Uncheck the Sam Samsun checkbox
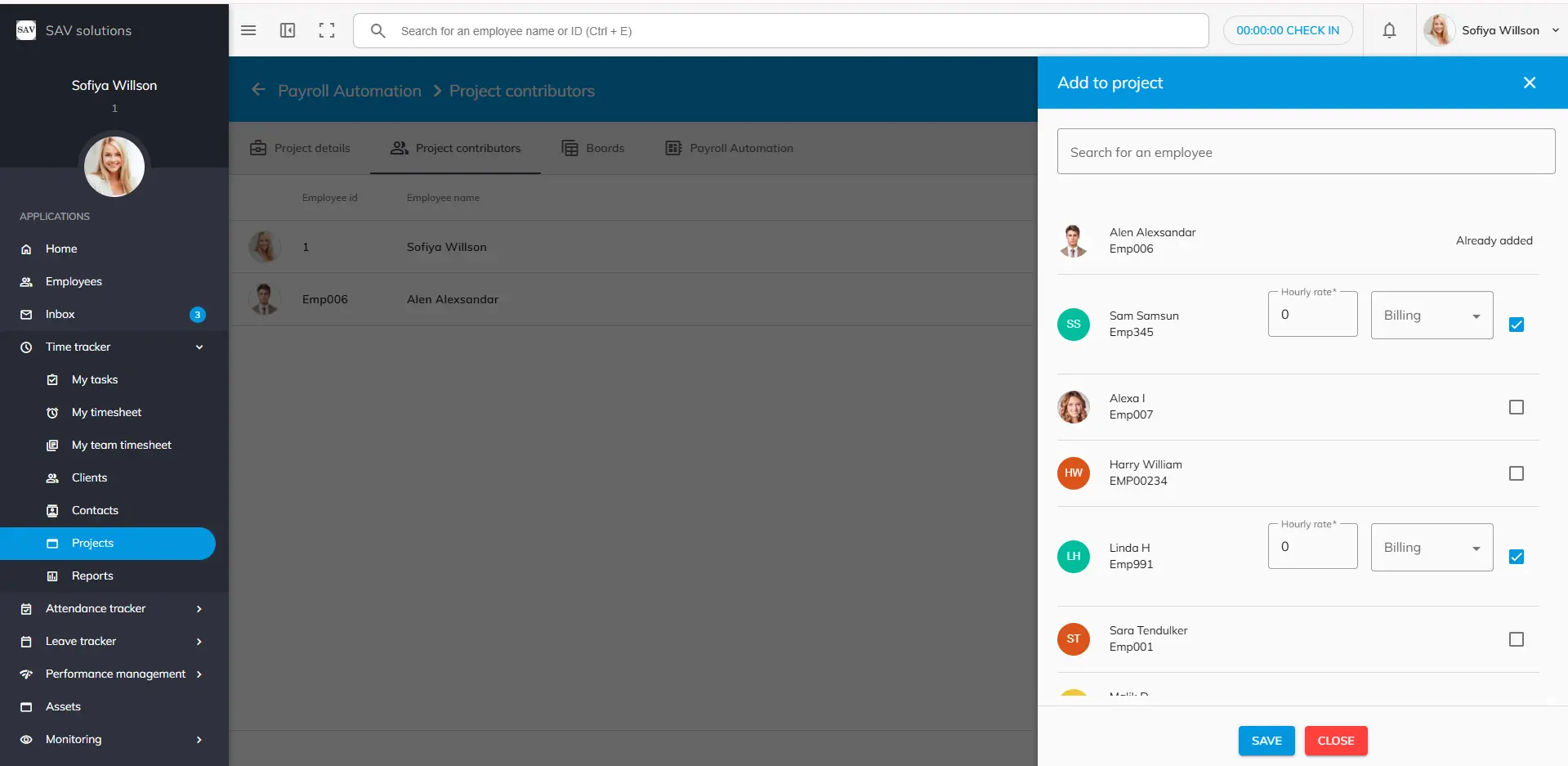 (x=1516, y=325)
